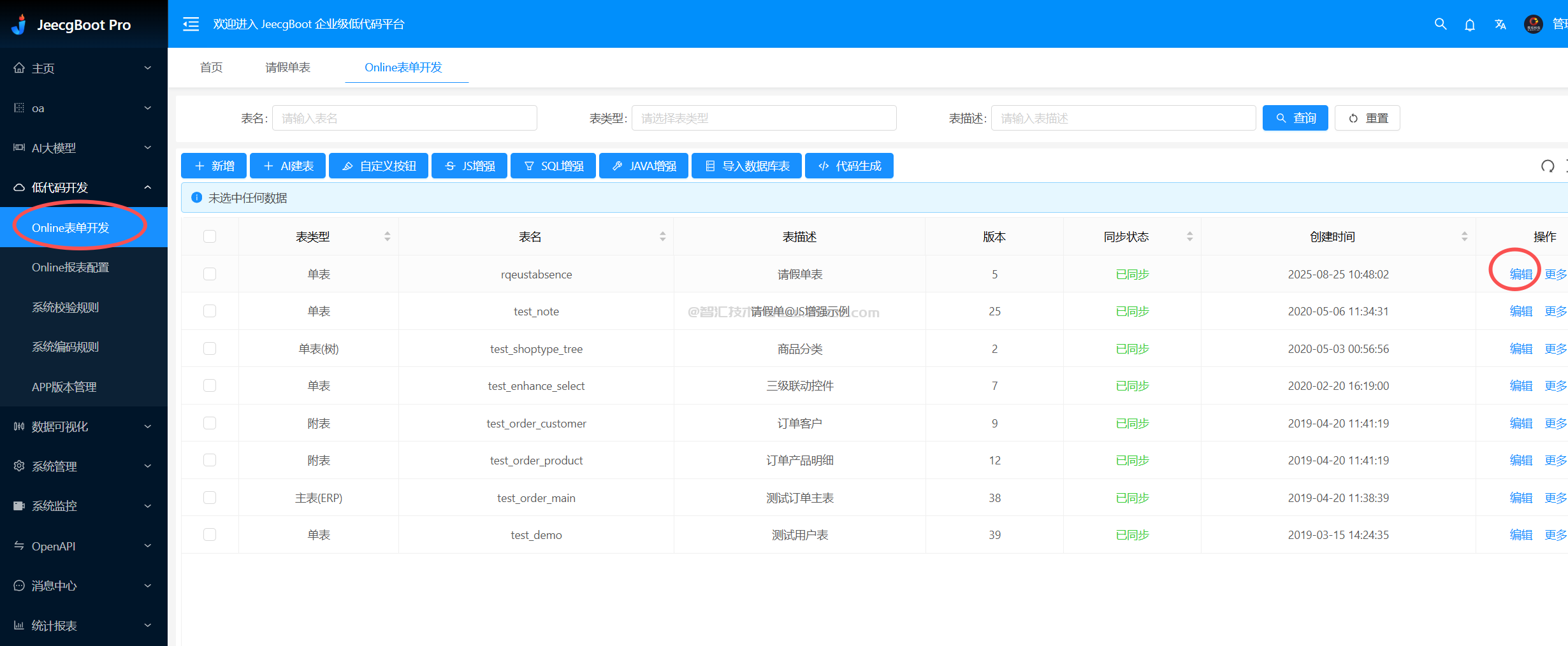Collapse the 低代码开发 menu chevron
1568x646 pixels.
(148, 187)
